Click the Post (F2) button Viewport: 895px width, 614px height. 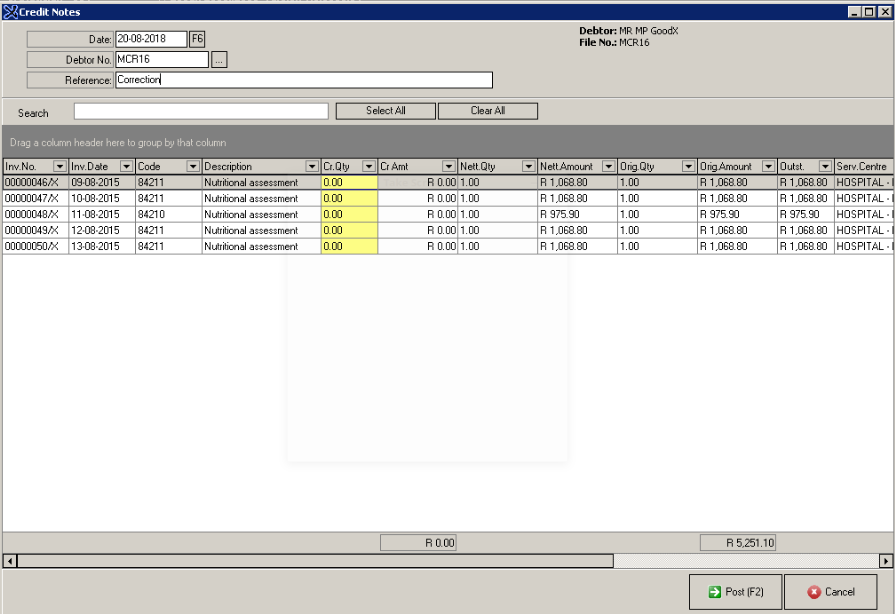pos(734,592)
